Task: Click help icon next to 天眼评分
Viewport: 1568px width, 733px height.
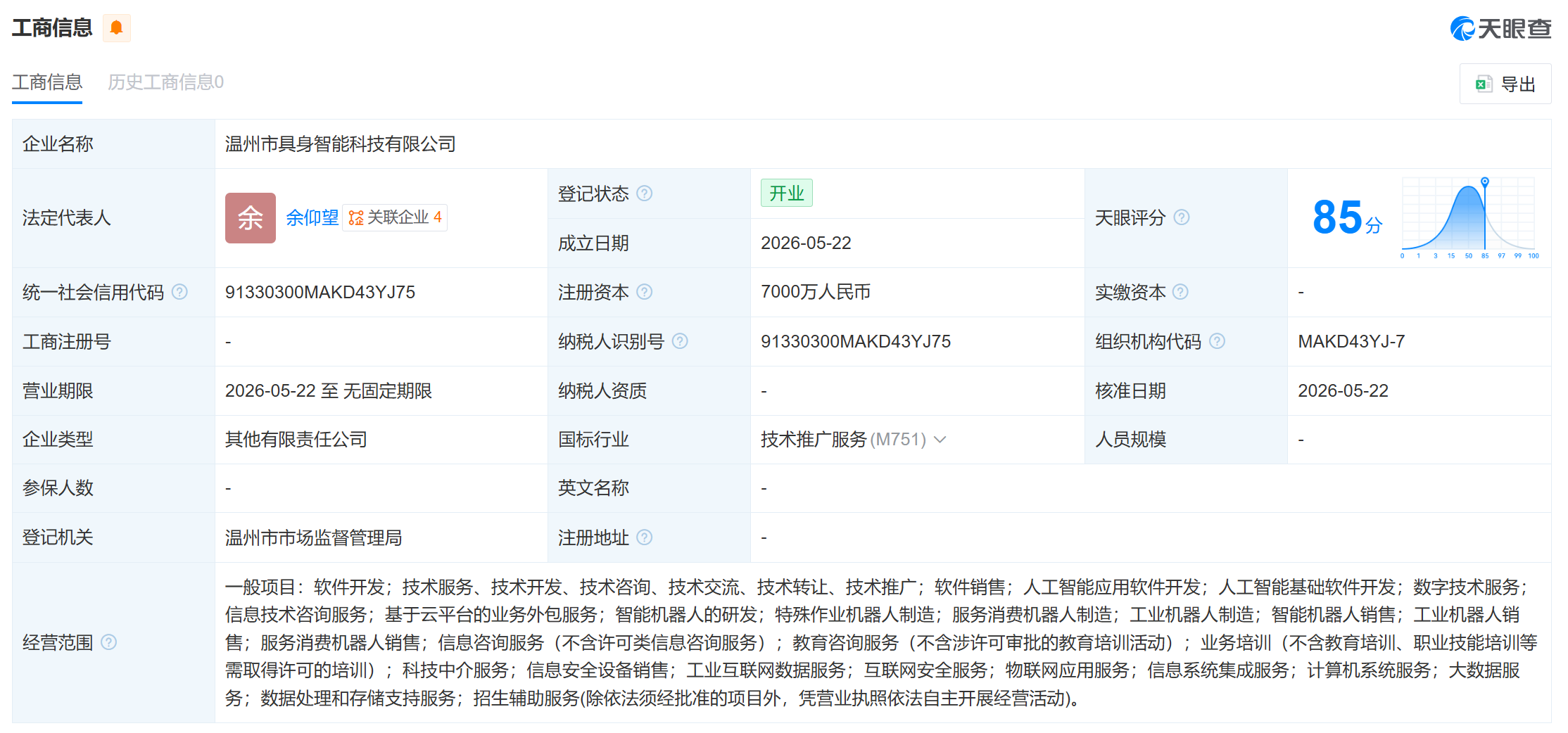Action: pos(1182,217)
